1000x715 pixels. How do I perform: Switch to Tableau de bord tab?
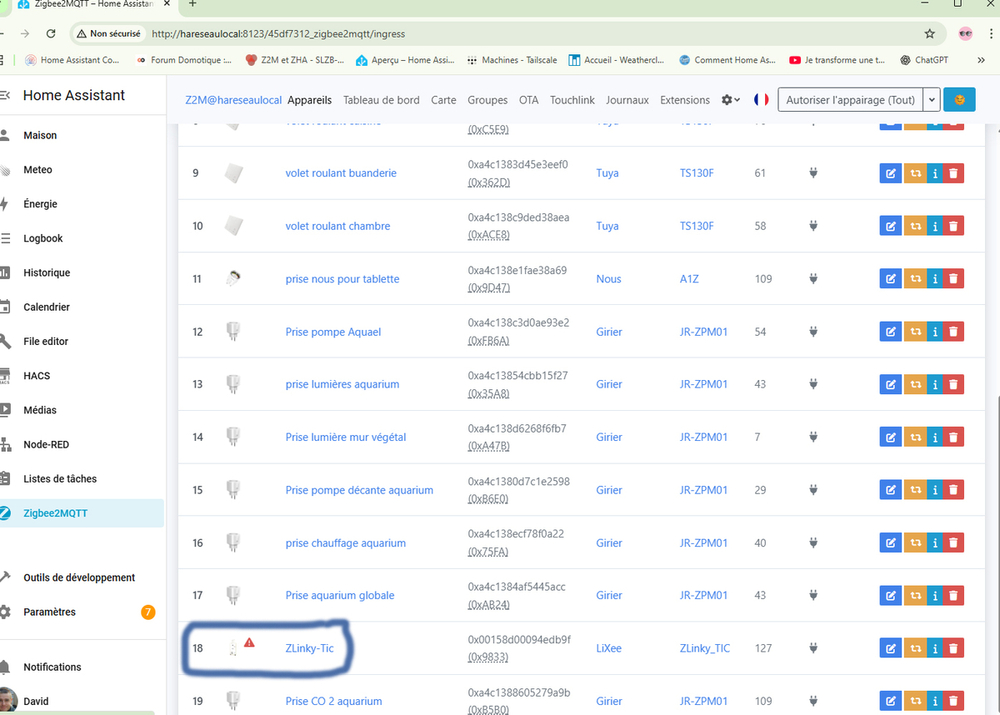click(381, 100)
